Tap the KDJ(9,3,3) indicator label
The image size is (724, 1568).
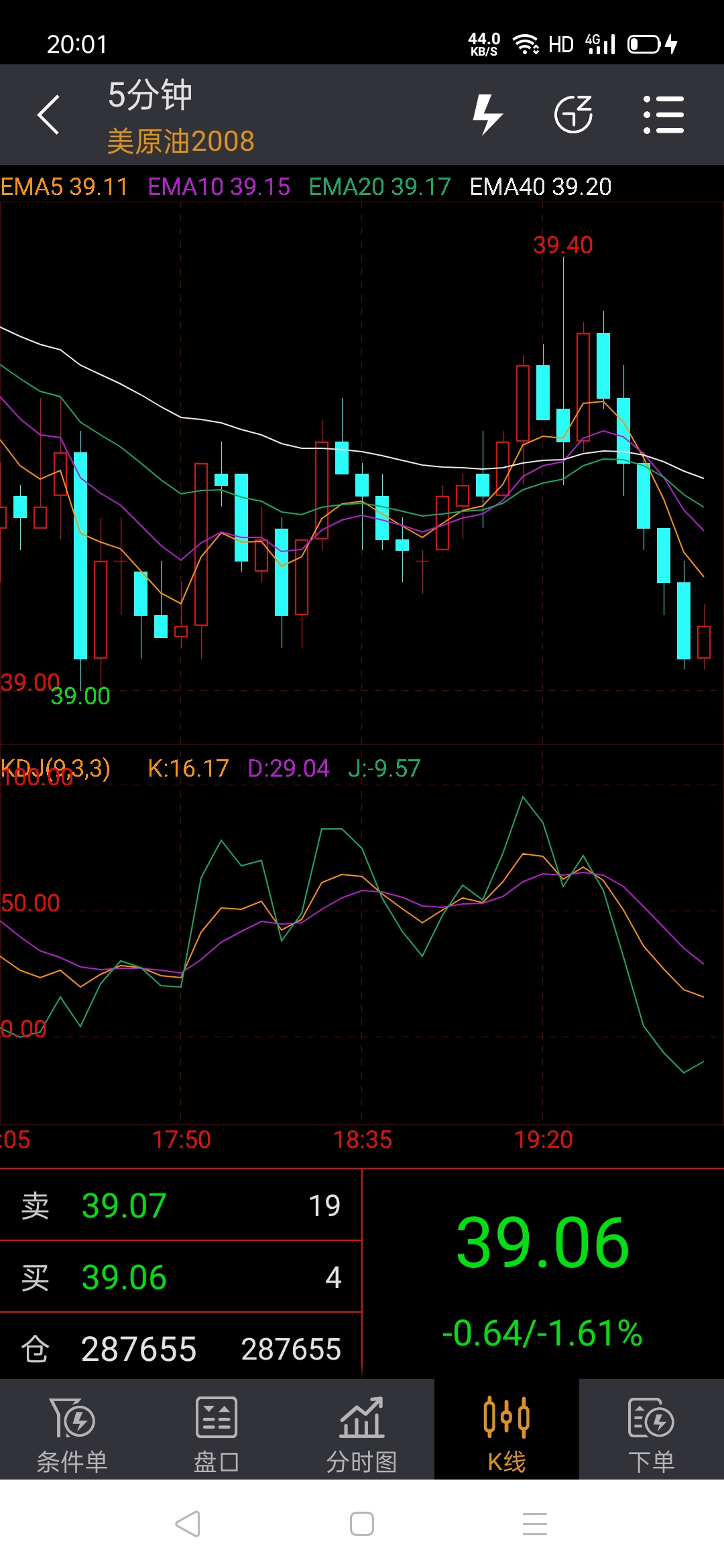[56, 768]
